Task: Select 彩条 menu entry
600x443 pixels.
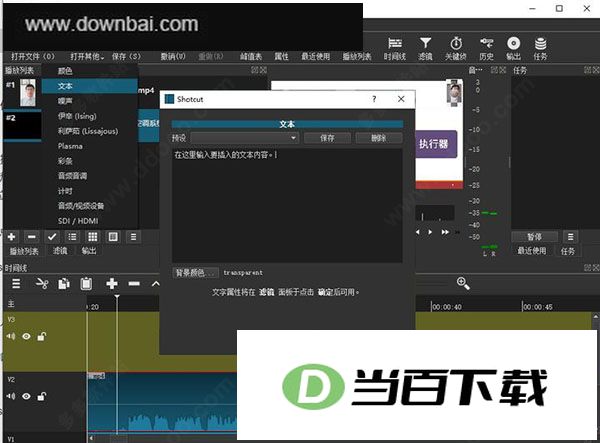Action: coord(90,161)
